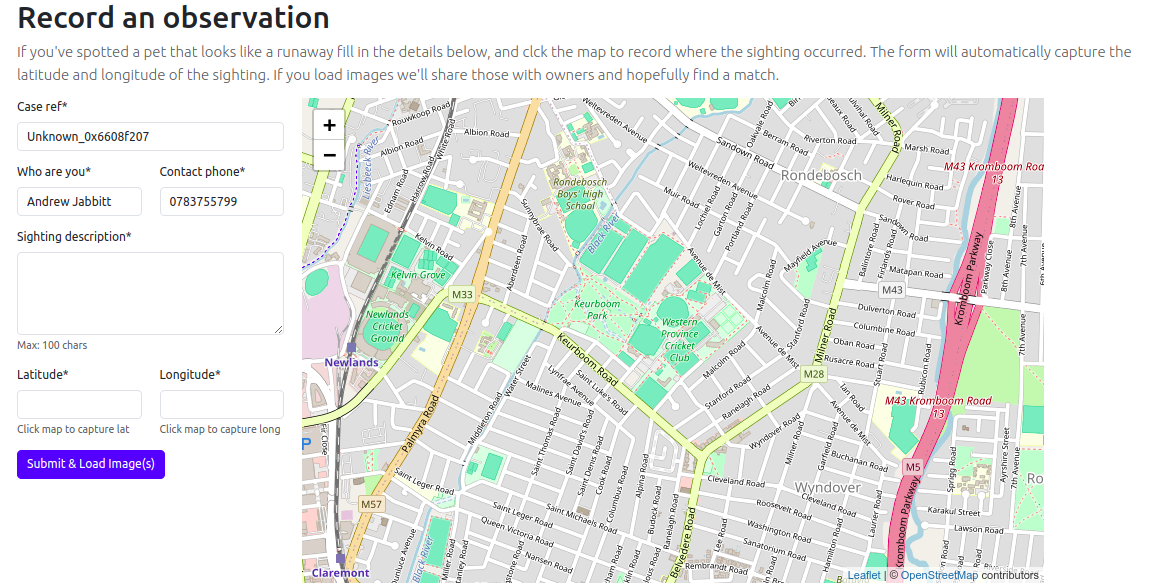The width and height of the screenshot is (1156, 585).
Task: Click the M28 road shield
Action: 815,374
